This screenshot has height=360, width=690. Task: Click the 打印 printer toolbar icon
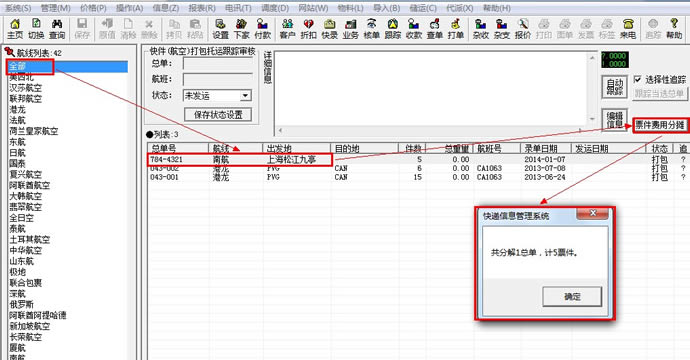click(x=544, y=29)
